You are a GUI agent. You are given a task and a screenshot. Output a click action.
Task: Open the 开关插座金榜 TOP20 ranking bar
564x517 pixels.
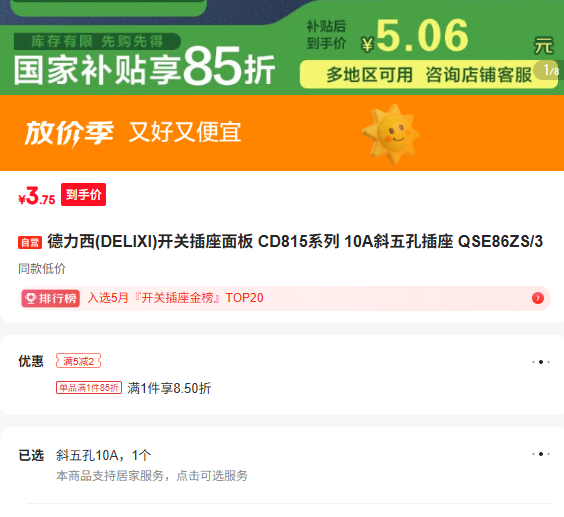284,298
